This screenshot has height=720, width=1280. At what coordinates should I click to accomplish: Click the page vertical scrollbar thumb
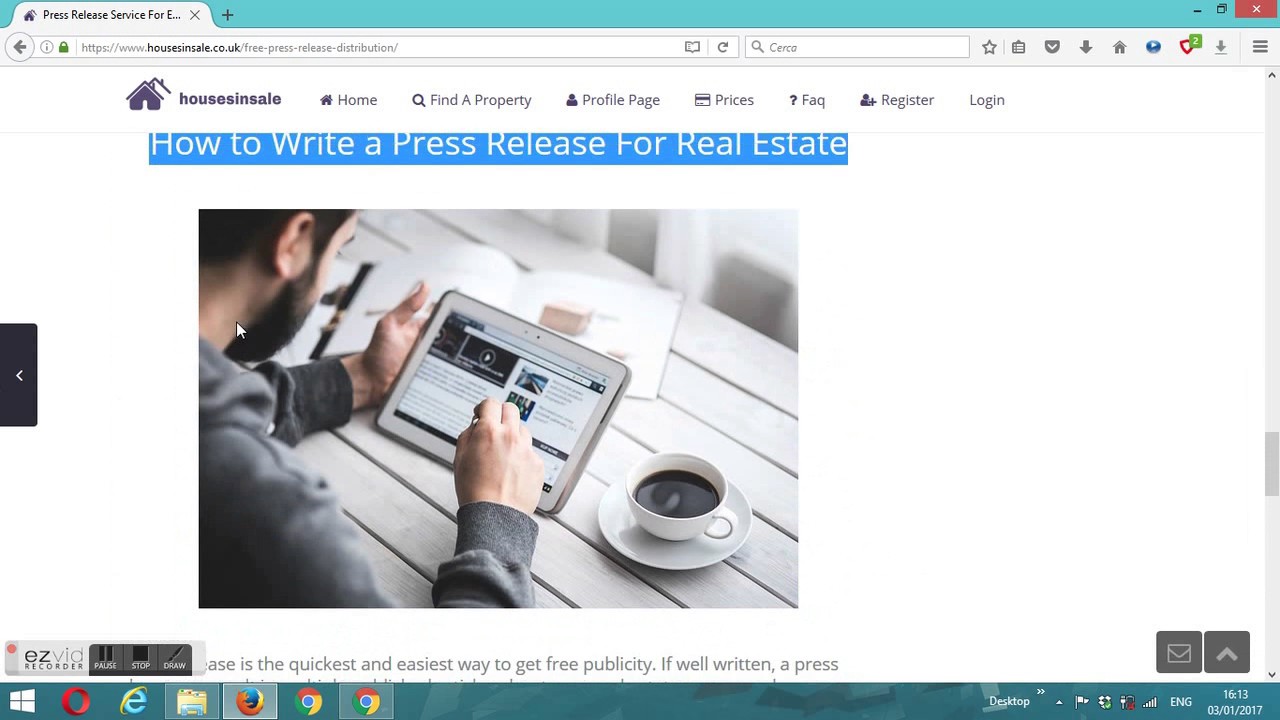pyautogui.click(x=1272, y=463)
